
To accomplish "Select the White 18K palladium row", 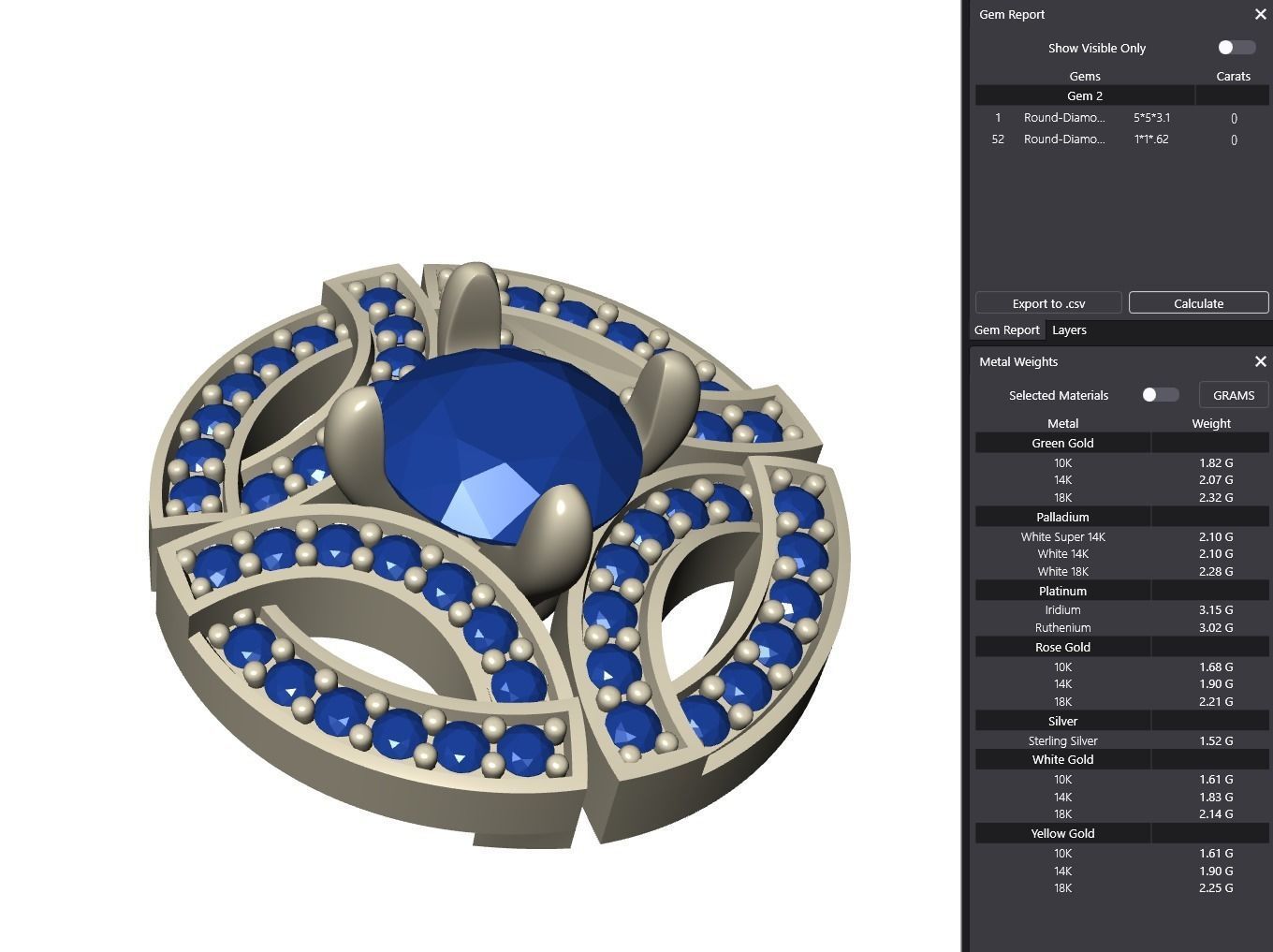I will [x=1121, y=571].
